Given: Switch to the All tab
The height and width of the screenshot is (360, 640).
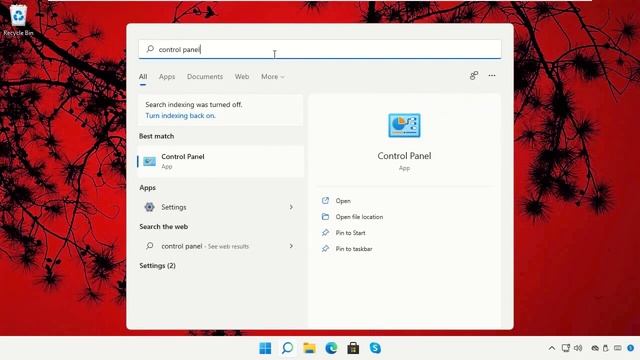Looking at the screenshot, I should [x=143, y=76].
